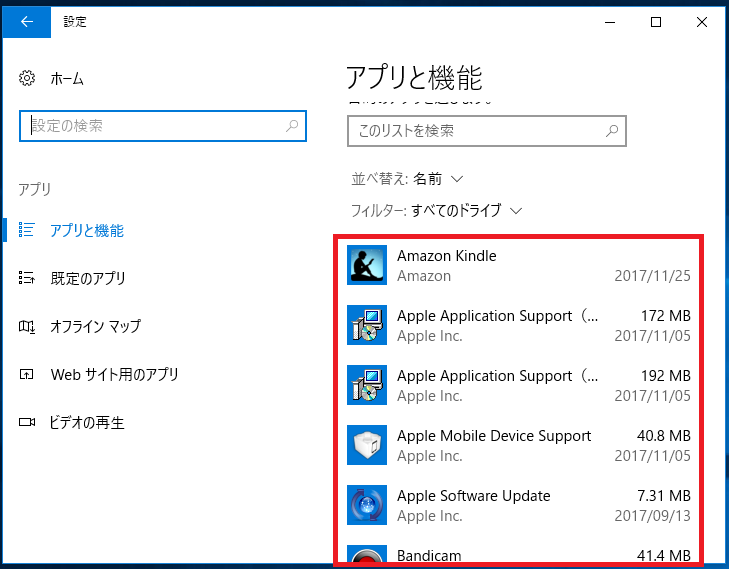This screenshot has width=729, height=569.
Task: Click the 2017/09/13 install date
Action: pyautogui.click(x=652, y=516)
